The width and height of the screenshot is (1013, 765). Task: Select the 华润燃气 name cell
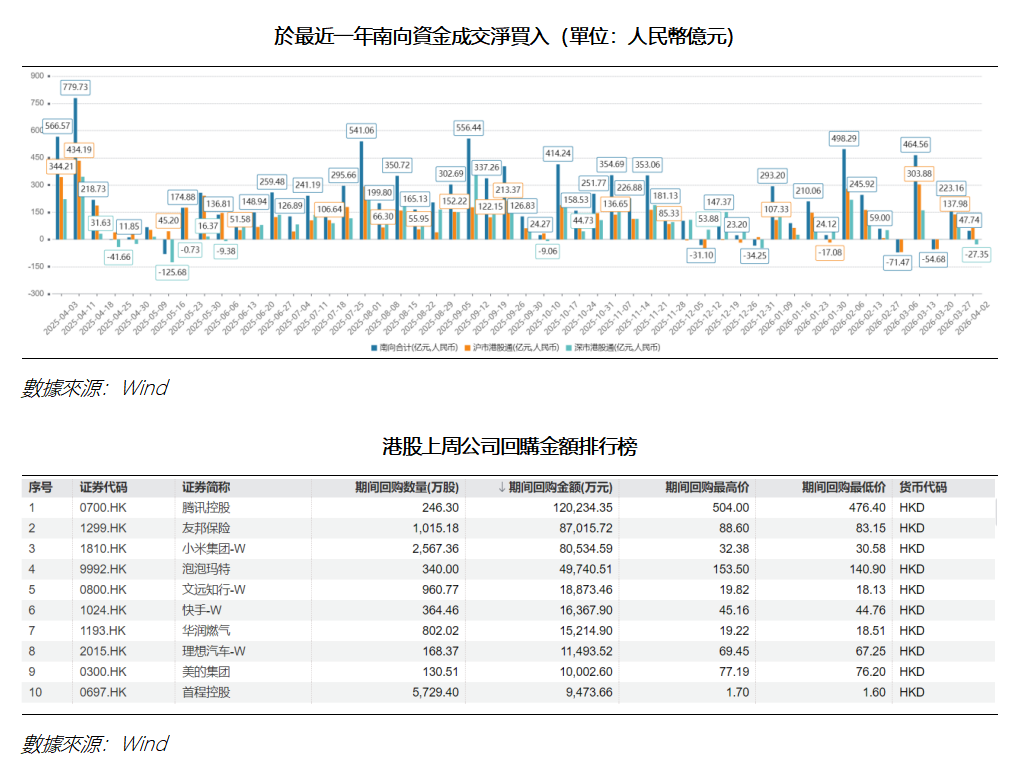click(205, 631)
